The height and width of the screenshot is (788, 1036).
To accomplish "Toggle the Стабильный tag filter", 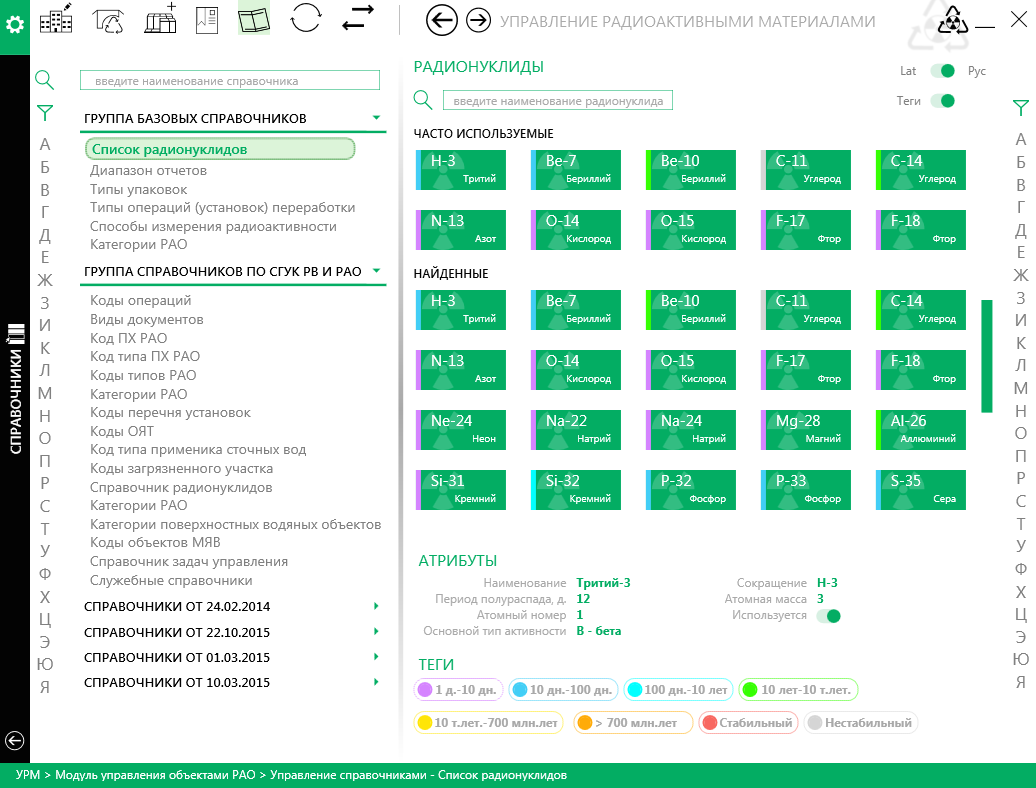I will (x=748, y=723).
